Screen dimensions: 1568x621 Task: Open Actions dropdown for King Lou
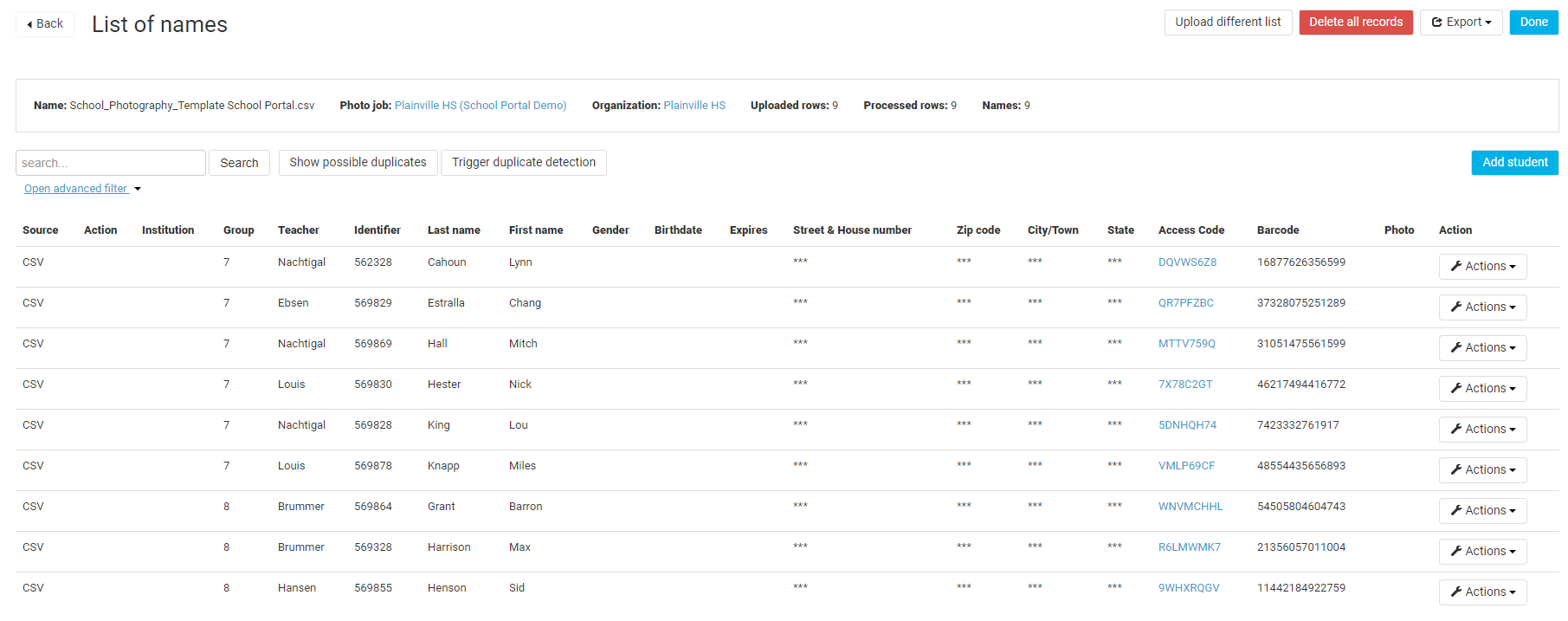pos(1482,430)
